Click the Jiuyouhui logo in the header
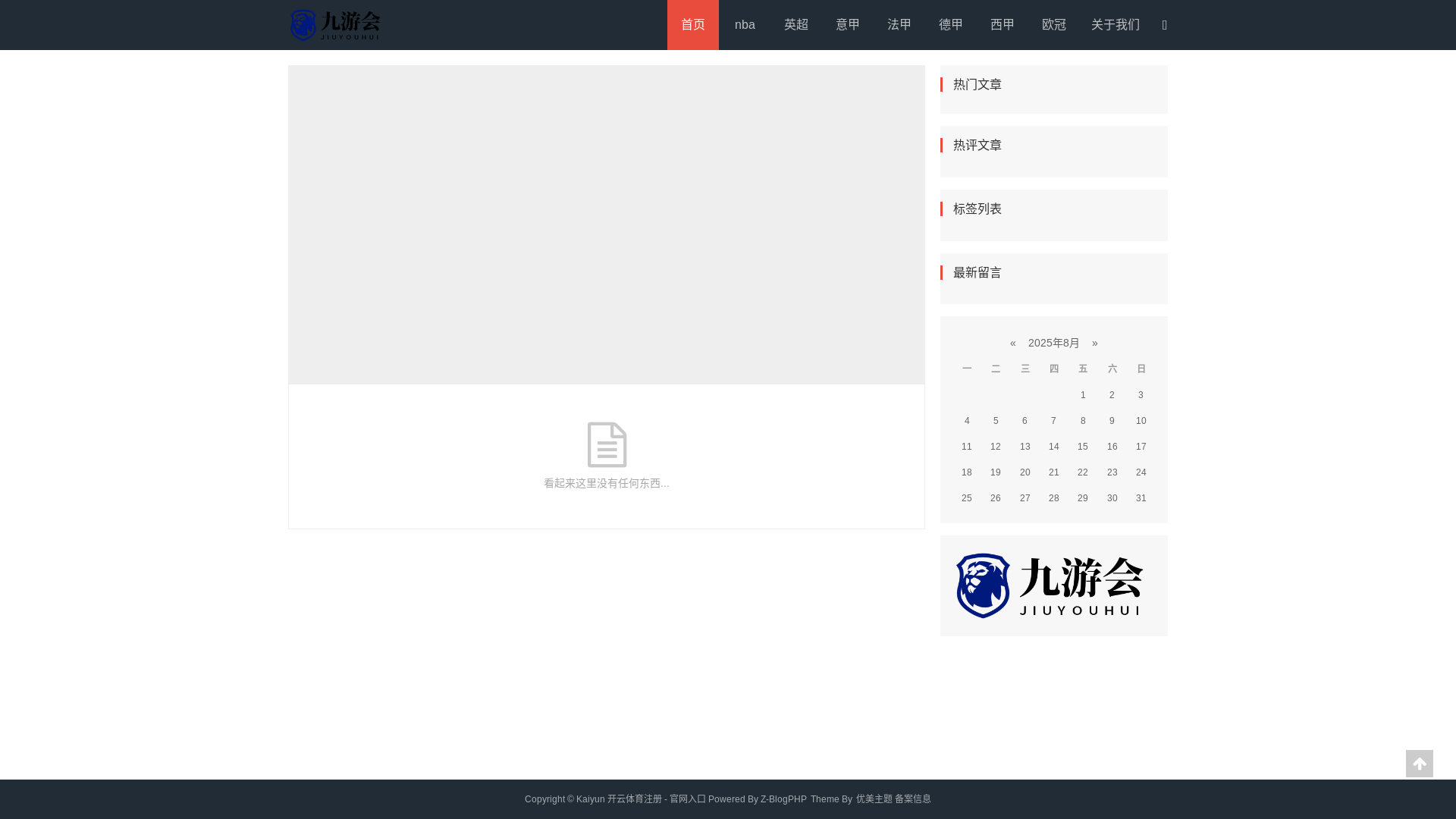The height and width of the screenshot is (819, 1456). 334,25
